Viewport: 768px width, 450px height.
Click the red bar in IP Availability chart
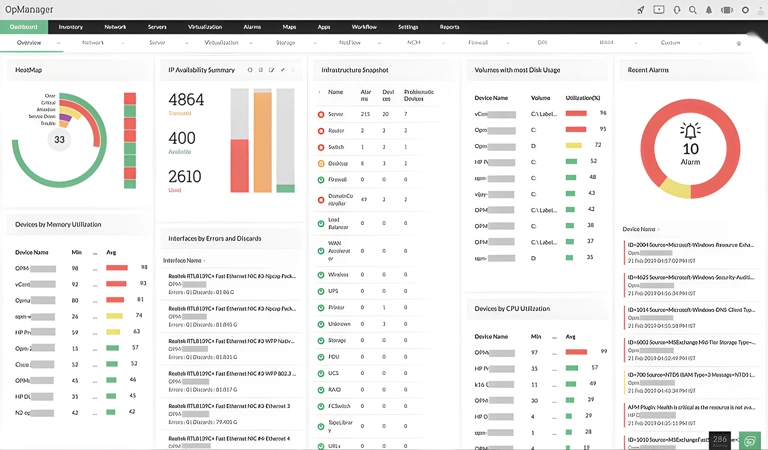(x=240, y=166)
